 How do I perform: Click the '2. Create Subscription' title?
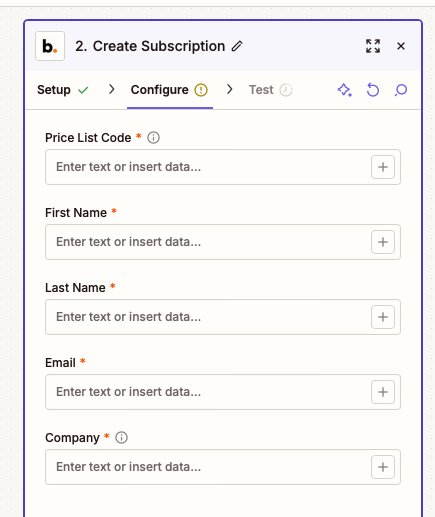click(150, 46)
